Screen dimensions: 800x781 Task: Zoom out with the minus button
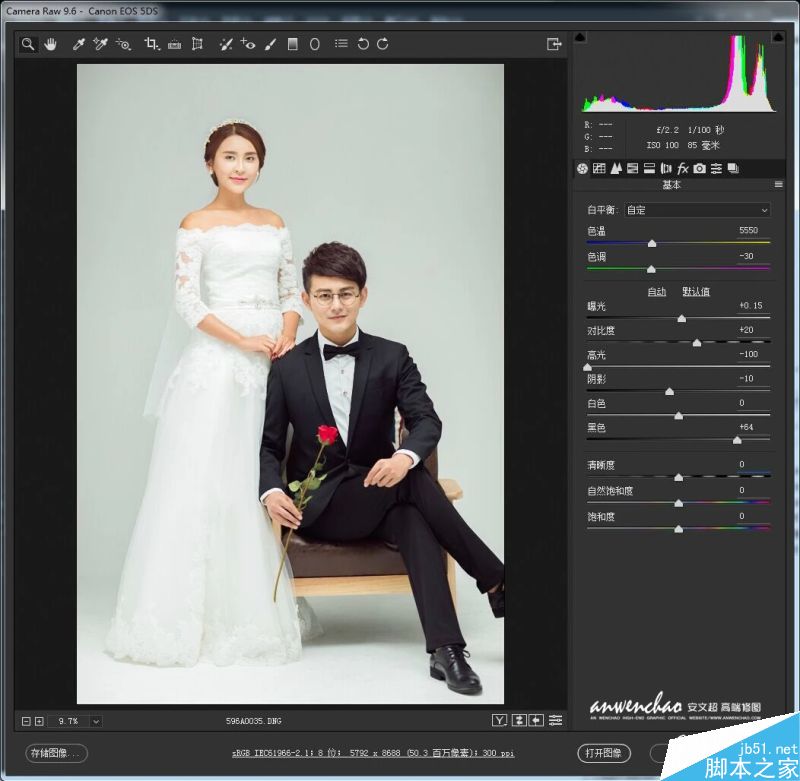pos(26,721)
